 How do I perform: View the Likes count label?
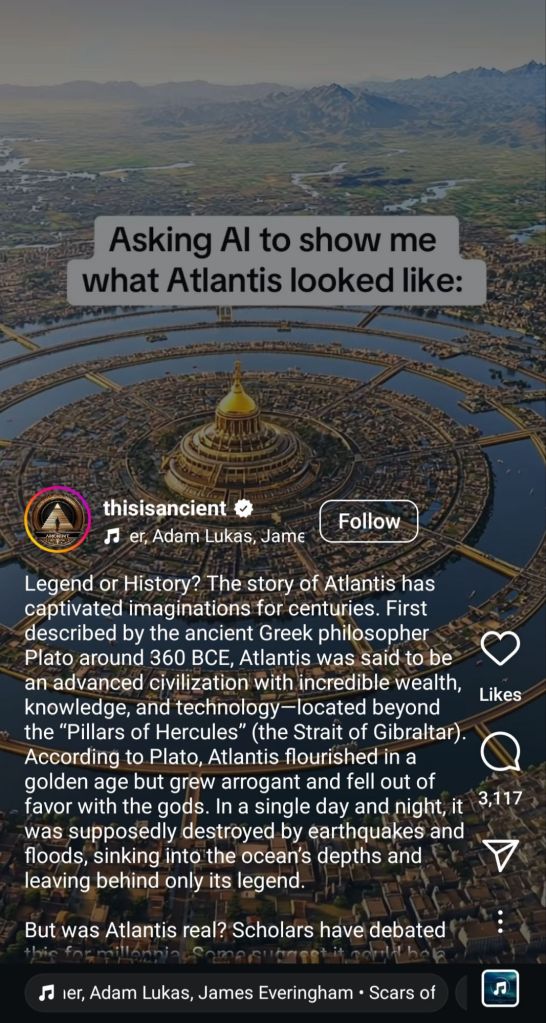(x=500, y=695)
